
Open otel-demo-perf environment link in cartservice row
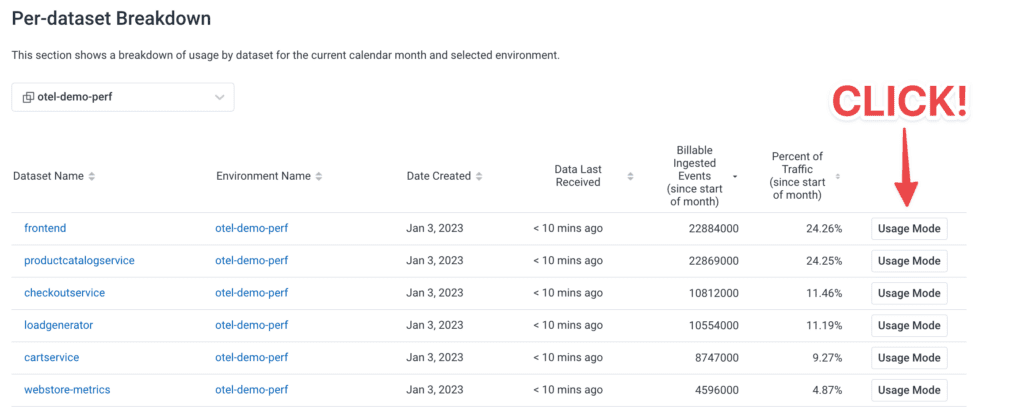[x=251, y=358]
